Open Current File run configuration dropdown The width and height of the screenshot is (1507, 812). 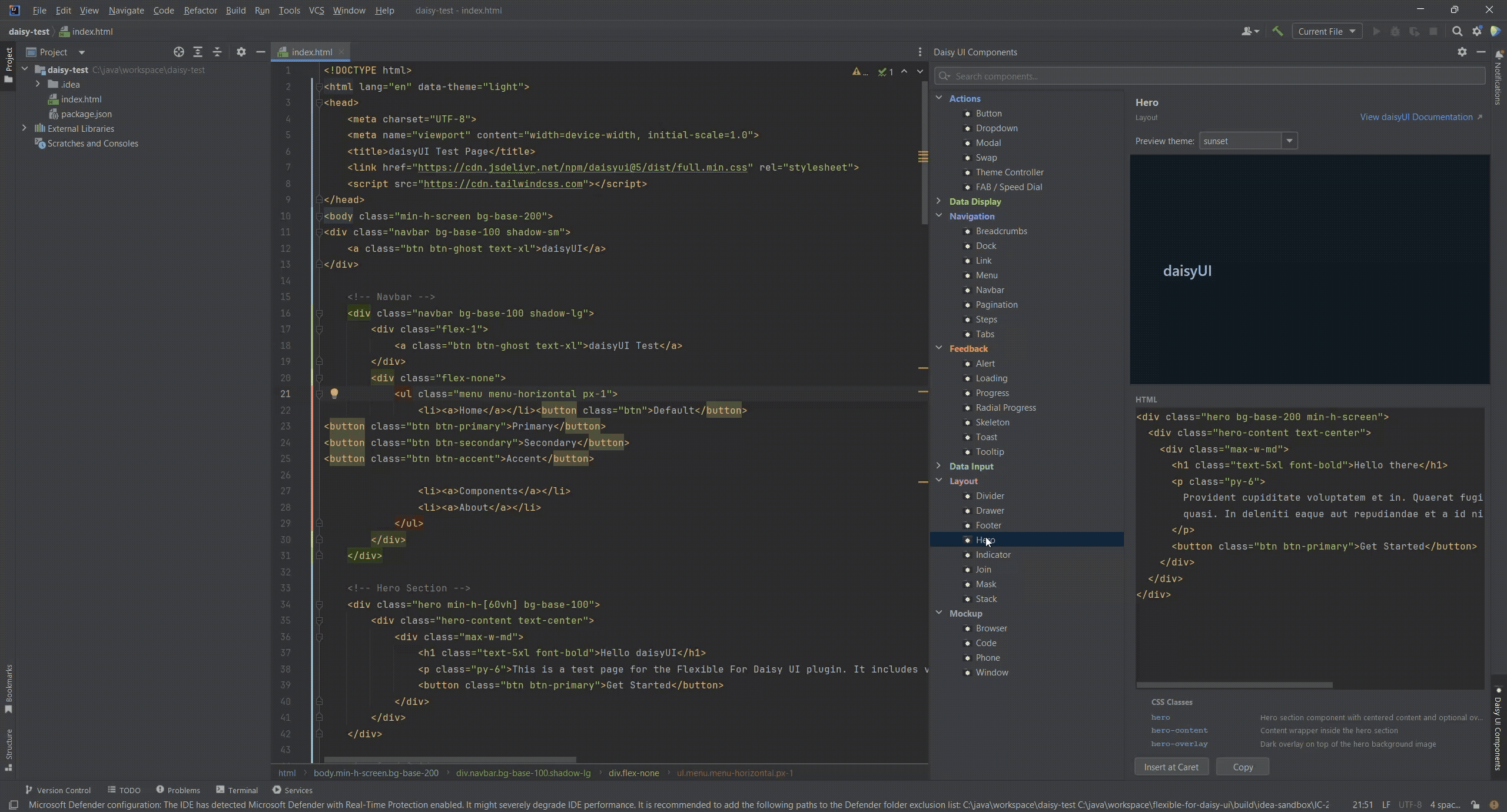[1327, 31]
